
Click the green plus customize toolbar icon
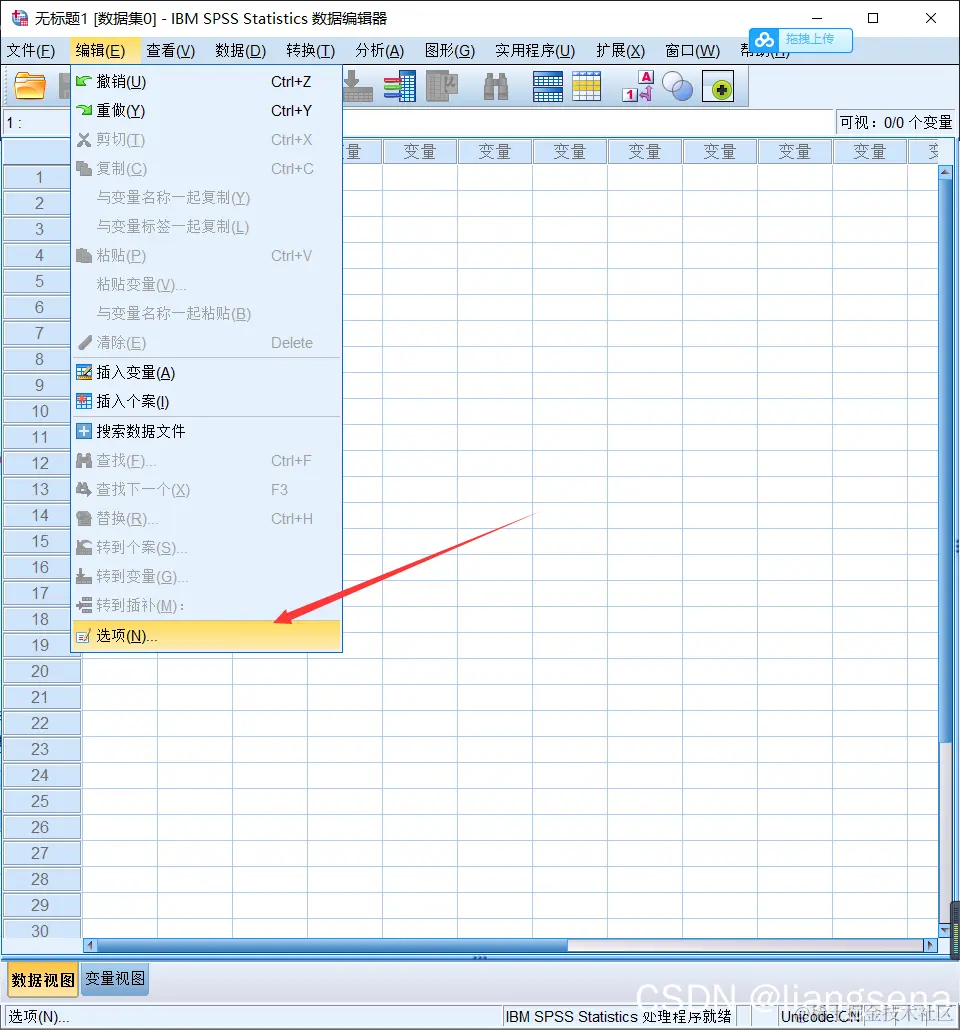click(x=718, y=87)
